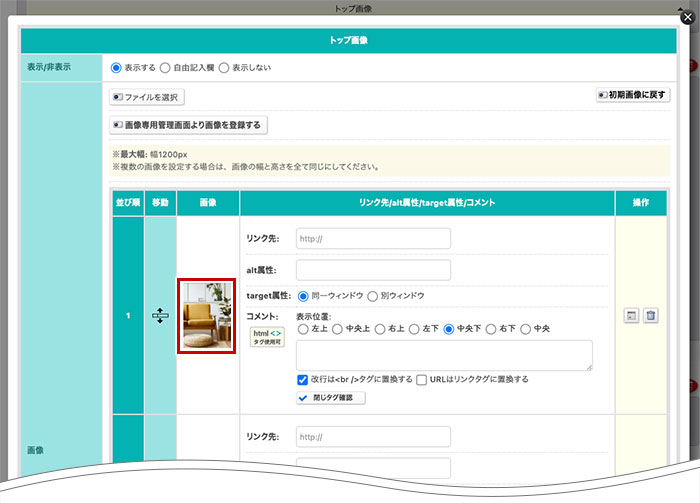Open 画像専用管理画面より画像を登録する

(x=187, y=125)
